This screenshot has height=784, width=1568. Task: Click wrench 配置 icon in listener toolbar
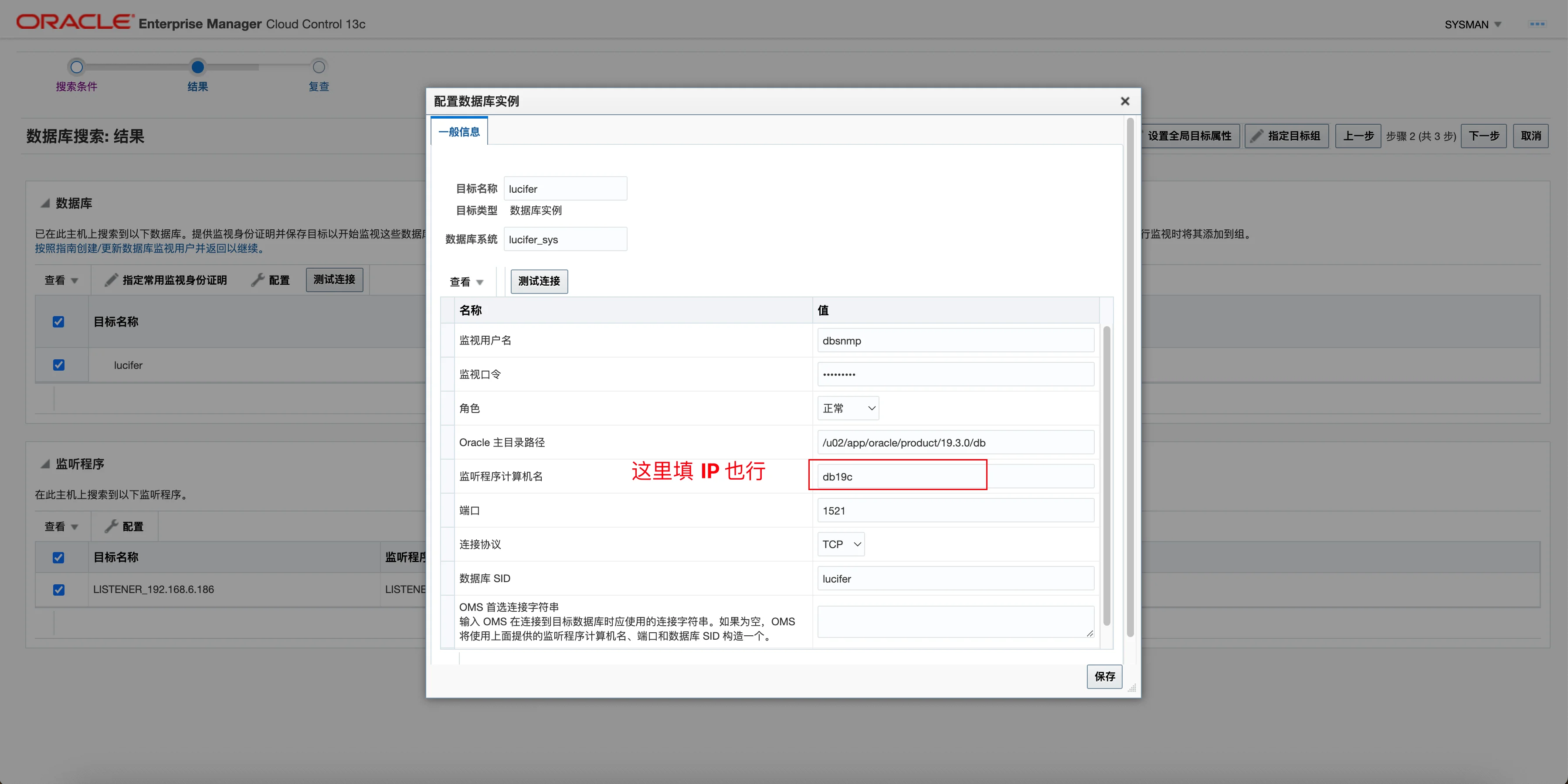coord(111,526)
